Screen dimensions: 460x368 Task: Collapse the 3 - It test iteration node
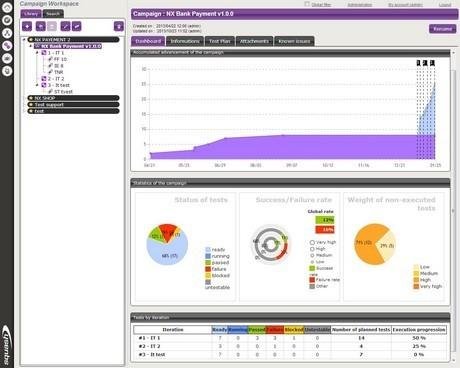coord(37,85)
